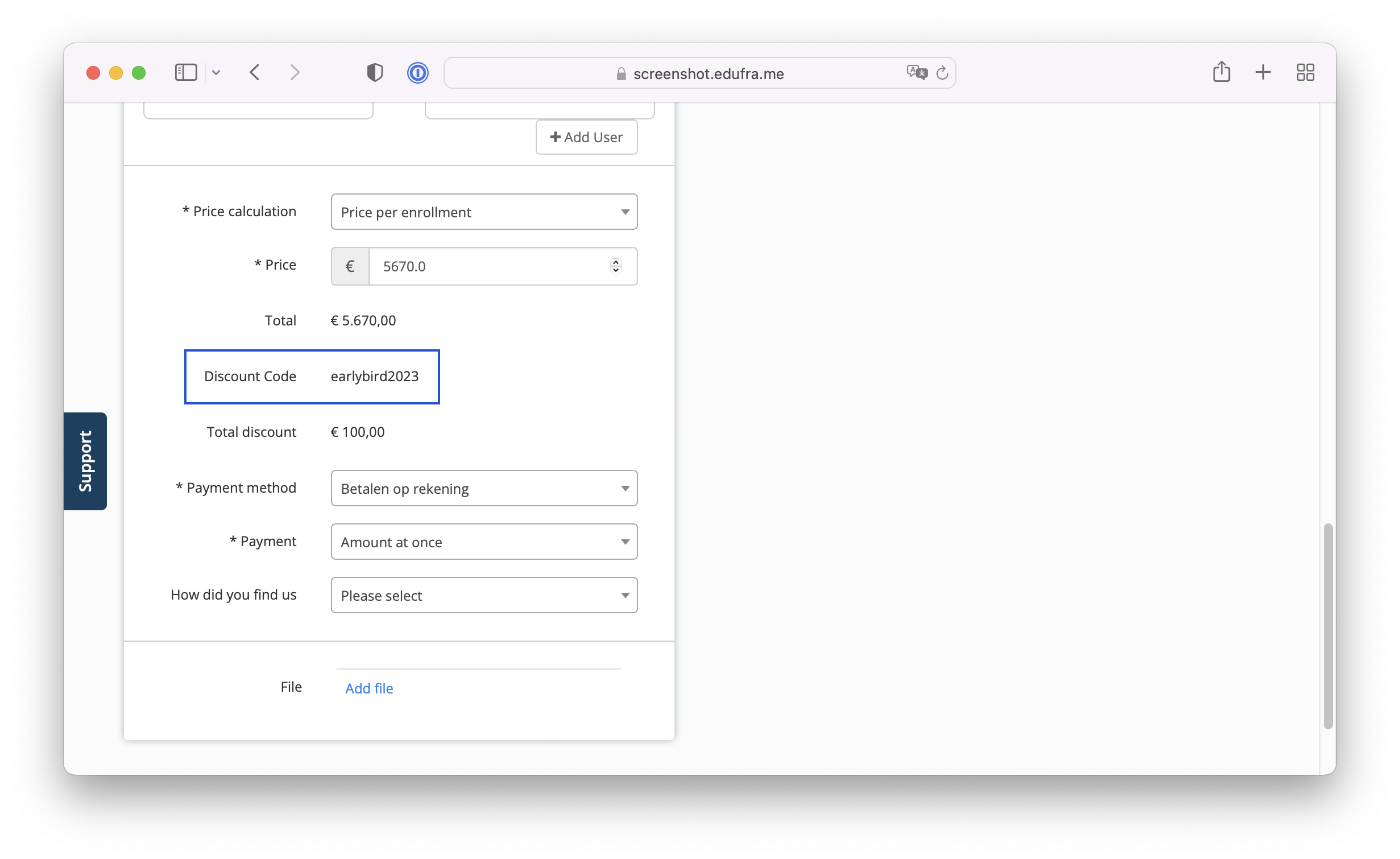The image size is (1400, 859).
Task: Maximize the window with green button
Action: pyautogui.click(x=139, y=73)
